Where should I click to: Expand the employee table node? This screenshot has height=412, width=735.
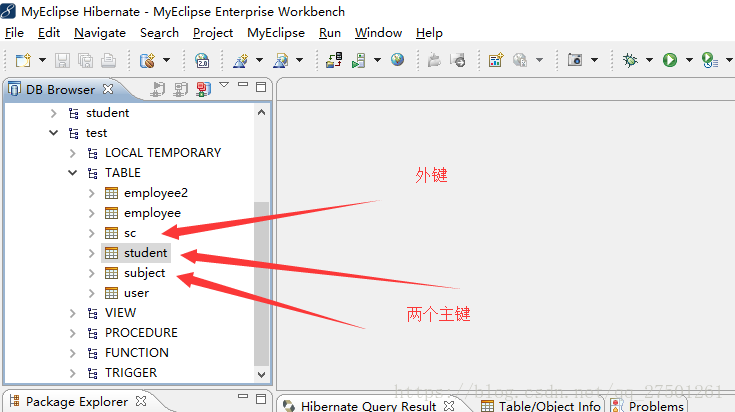coord(91,213)
